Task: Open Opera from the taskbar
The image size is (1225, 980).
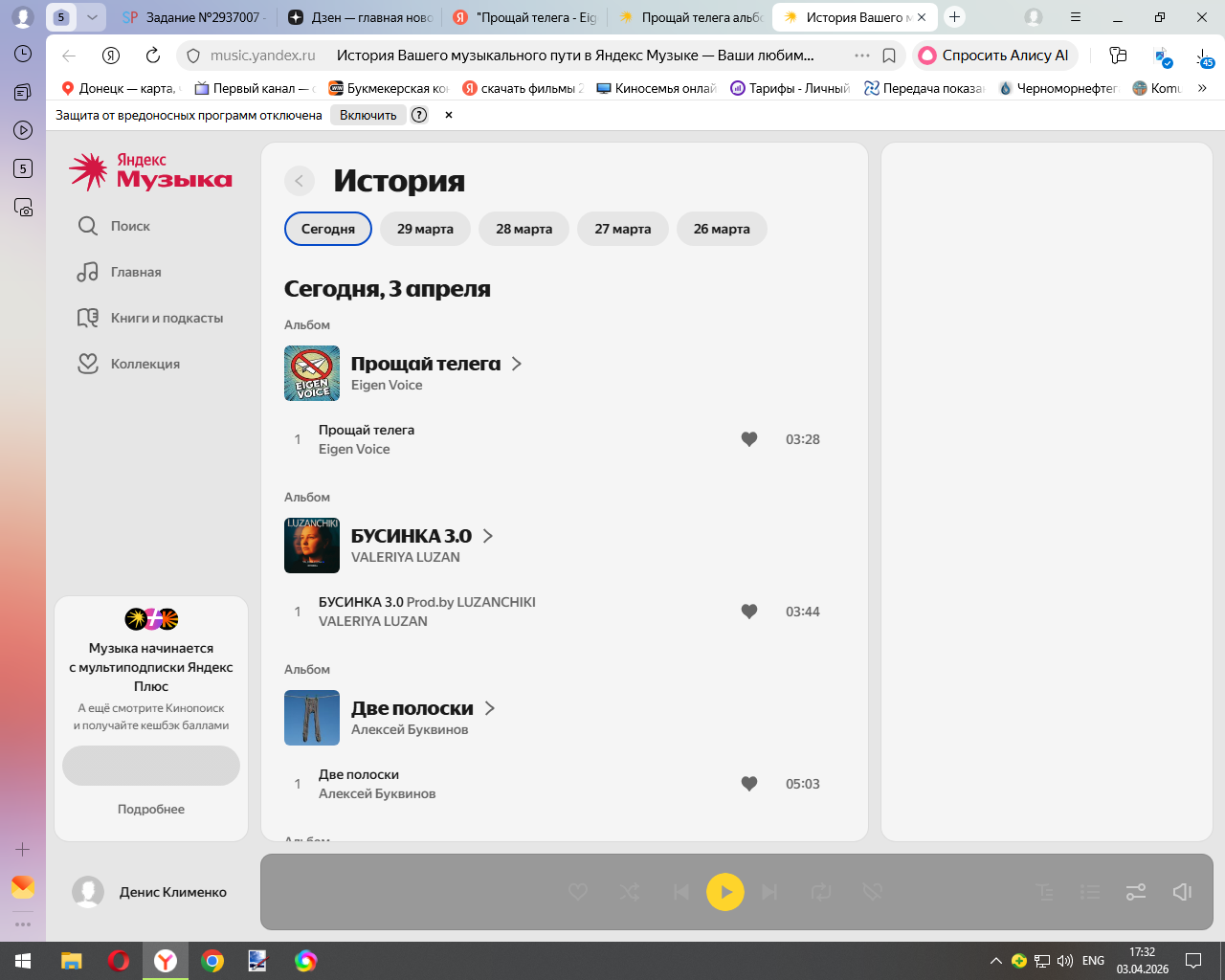Action: point(119,961)
